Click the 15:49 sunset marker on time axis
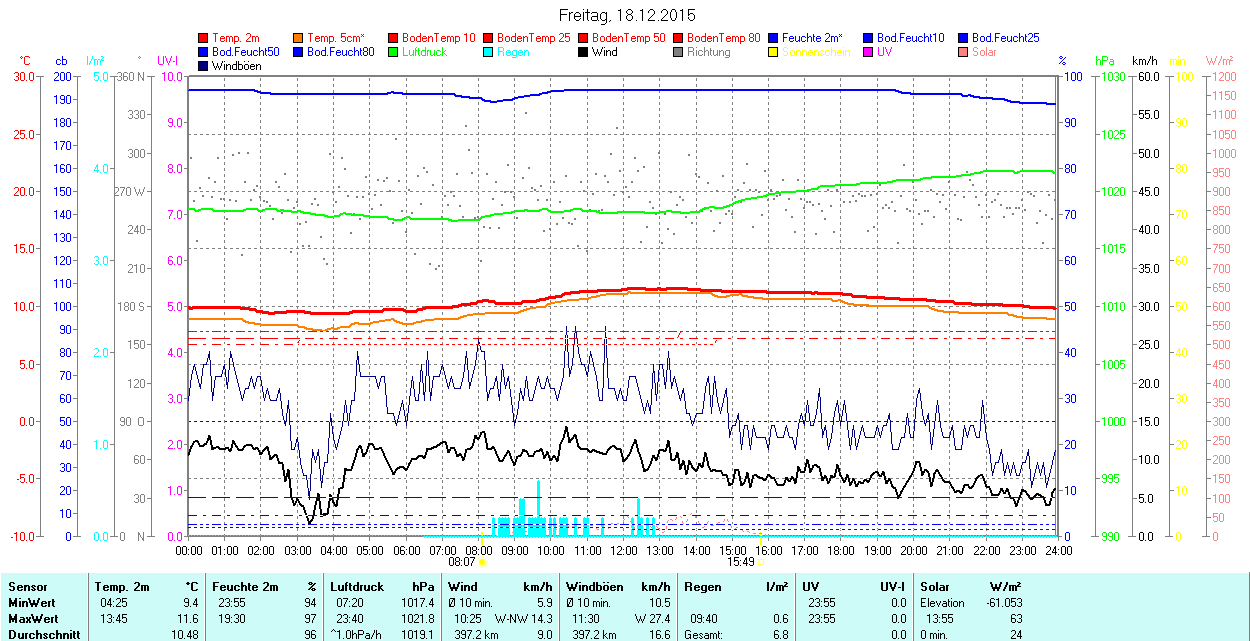 point(744,562)
